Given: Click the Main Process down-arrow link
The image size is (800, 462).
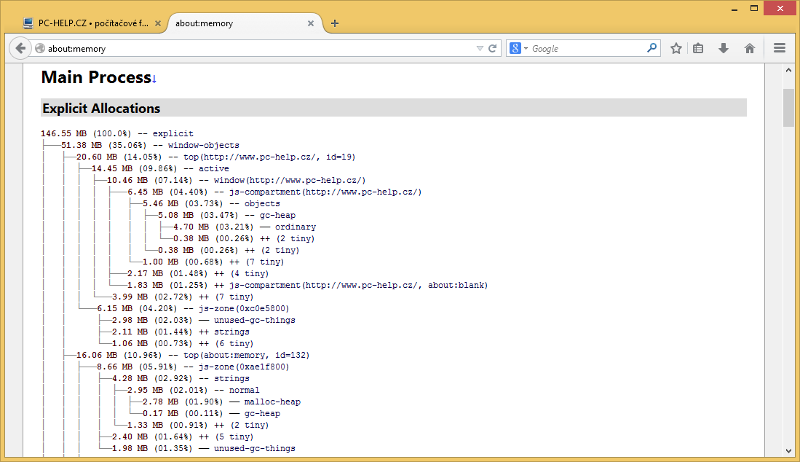Looking at the screenshot, I should click(x=153, y=78).
